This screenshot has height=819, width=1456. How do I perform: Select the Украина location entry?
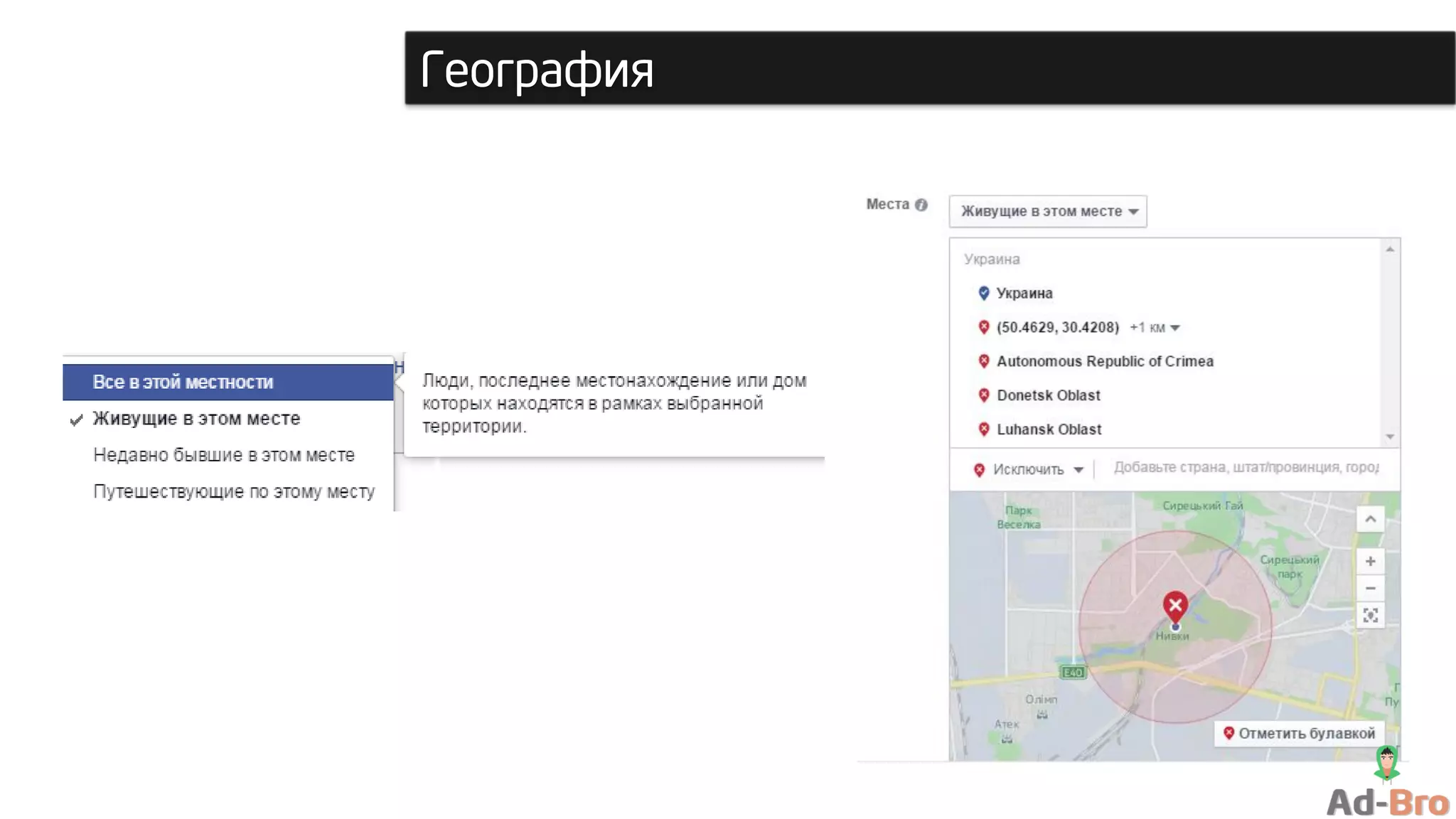(x=1024, y=293)
